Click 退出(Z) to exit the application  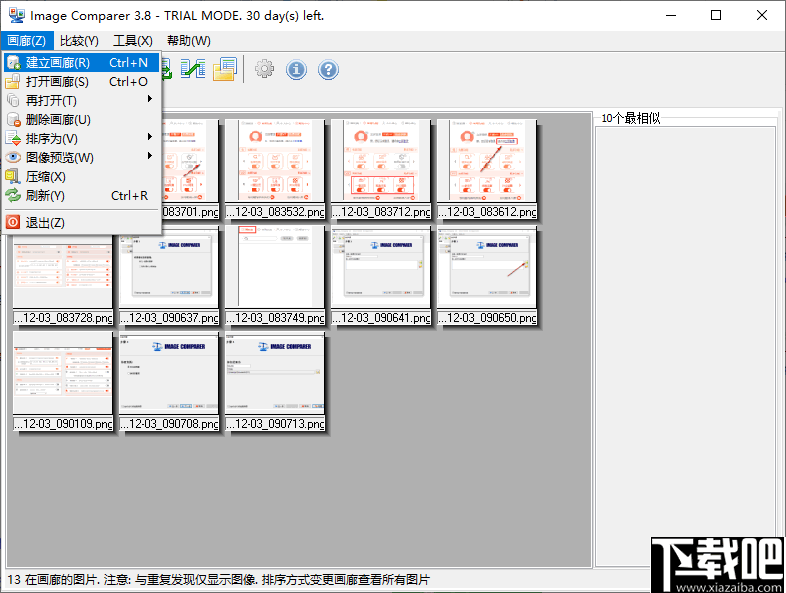tap(81, 223)
